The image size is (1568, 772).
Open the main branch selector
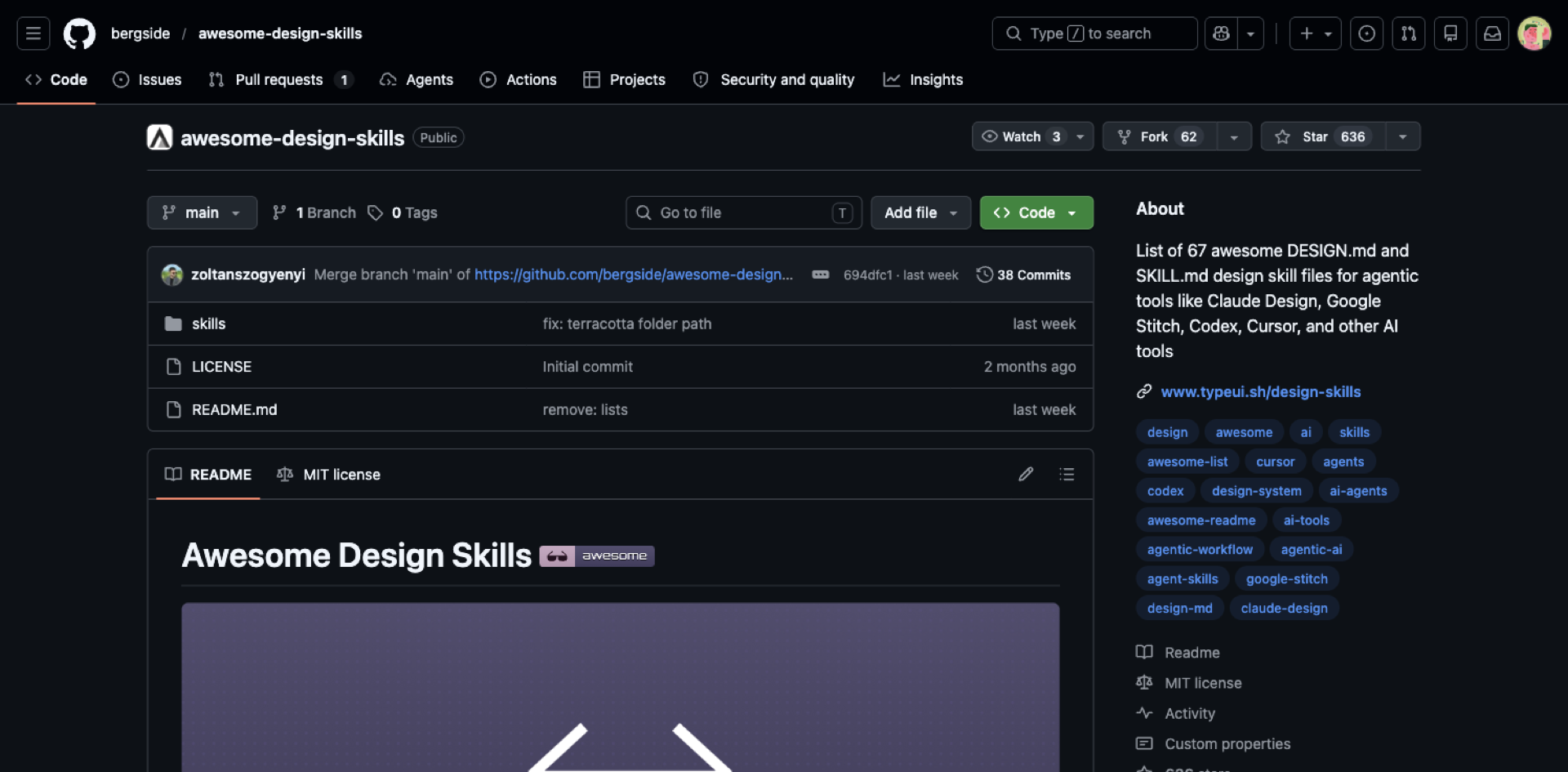point(202,212)
